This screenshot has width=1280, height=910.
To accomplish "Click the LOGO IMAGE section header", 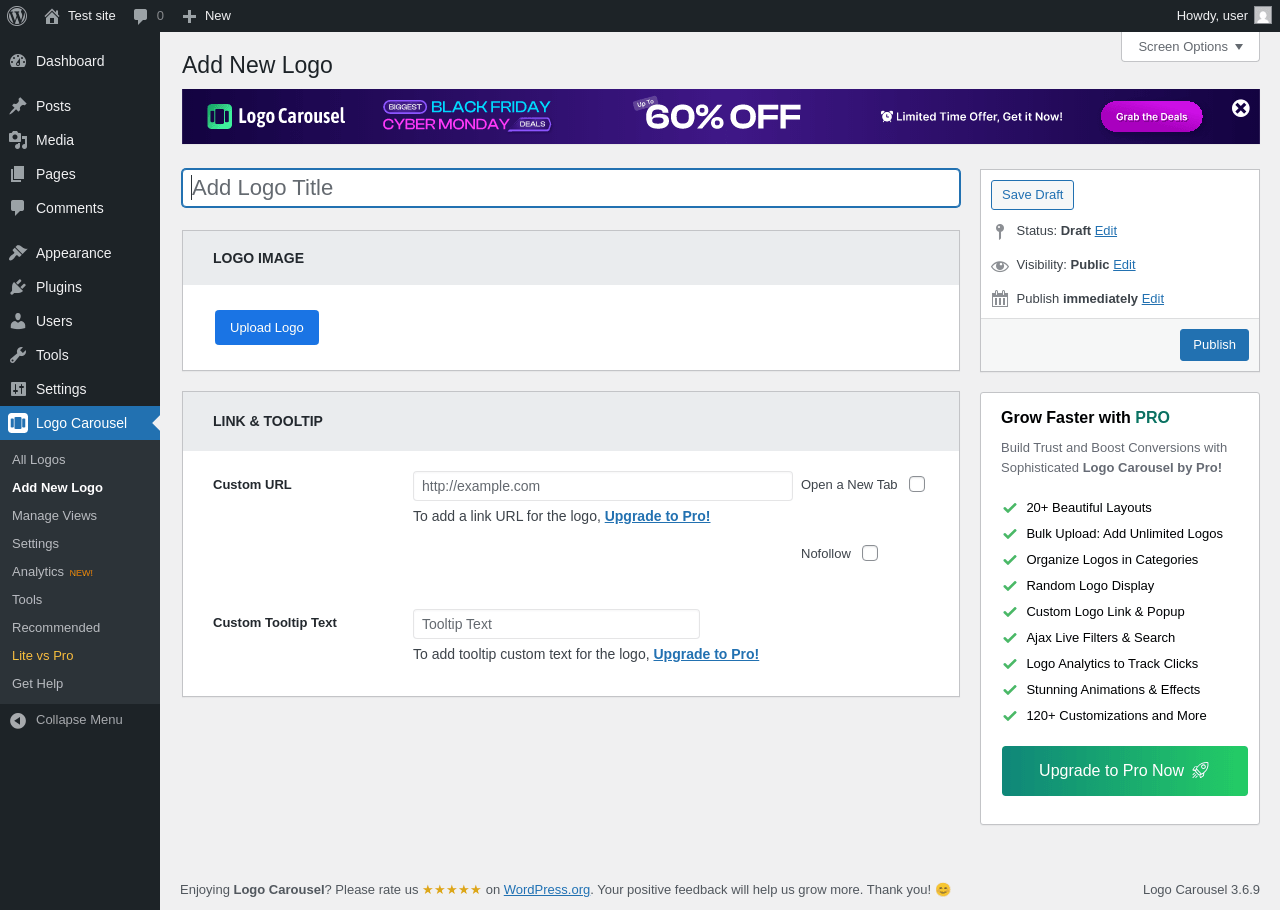I will [x=571, y=258].
